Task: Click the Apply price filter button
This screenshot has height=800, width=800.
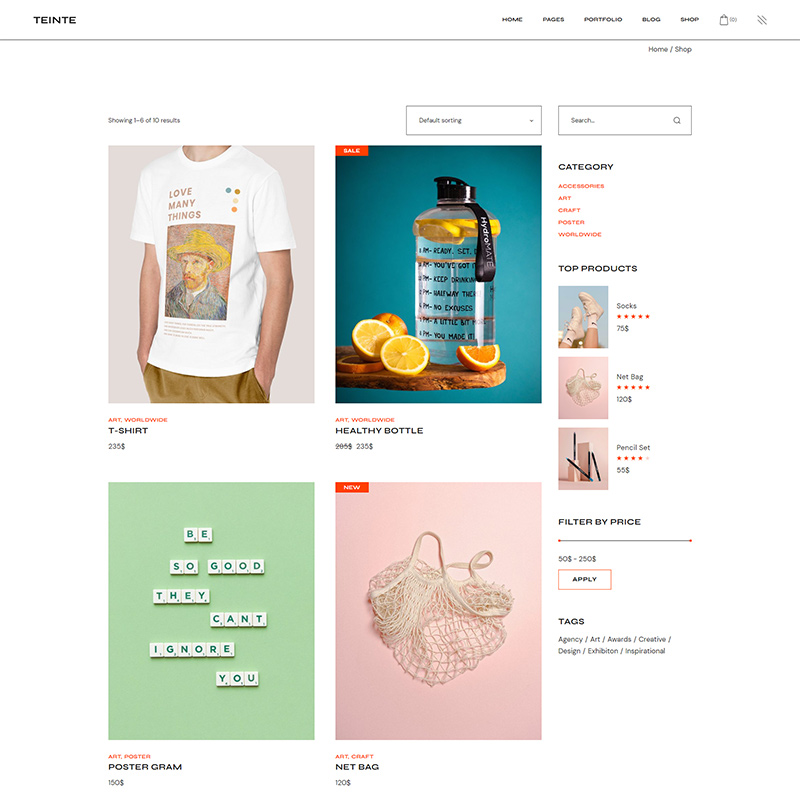Action: [584, 579]
